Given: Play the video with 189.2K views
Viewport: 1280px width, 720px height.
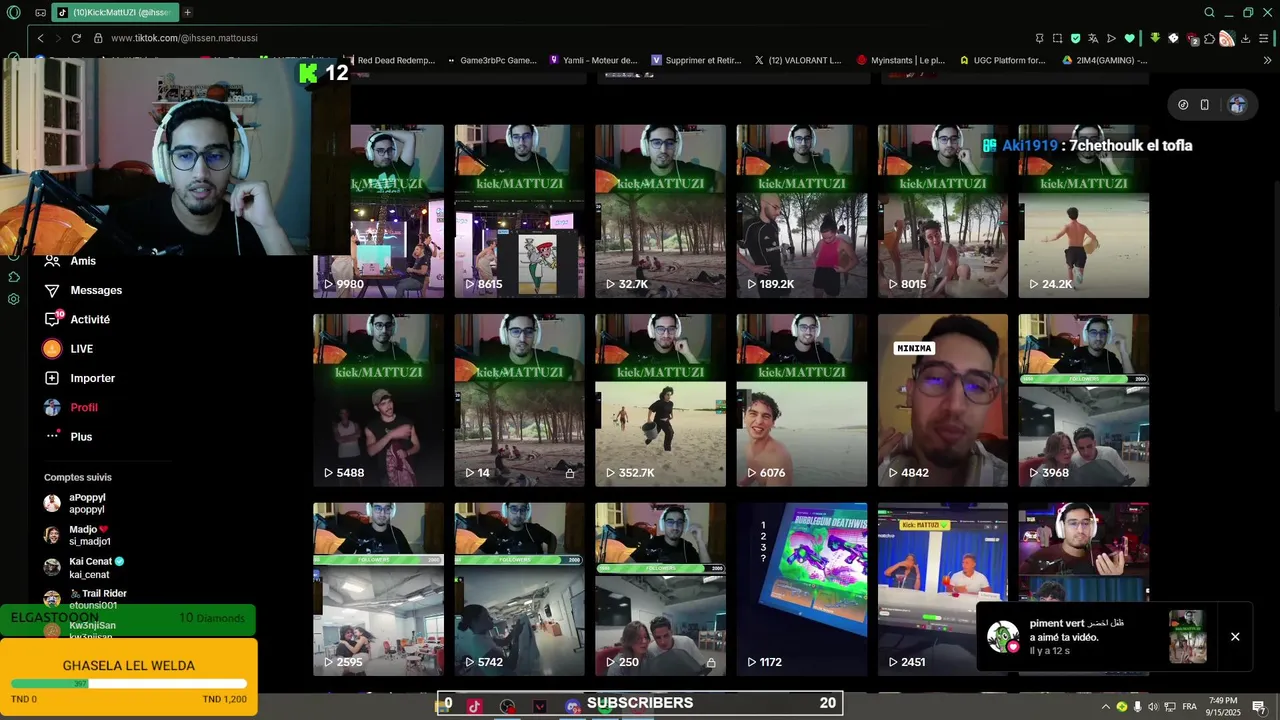Looking at the screenshot, I should 802,211.
